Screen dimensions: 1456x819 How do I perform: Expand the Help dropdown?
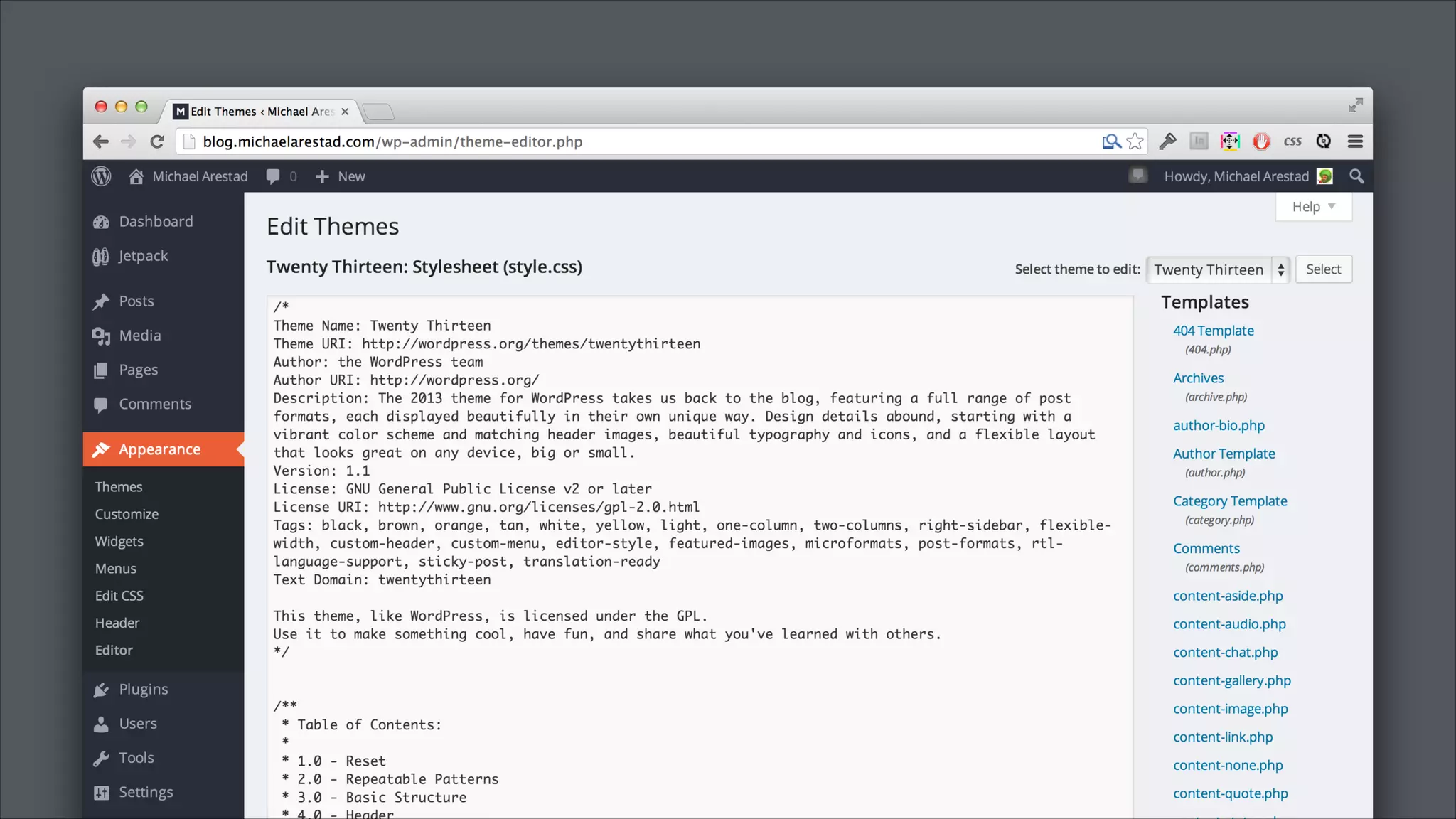[1313, 207]
